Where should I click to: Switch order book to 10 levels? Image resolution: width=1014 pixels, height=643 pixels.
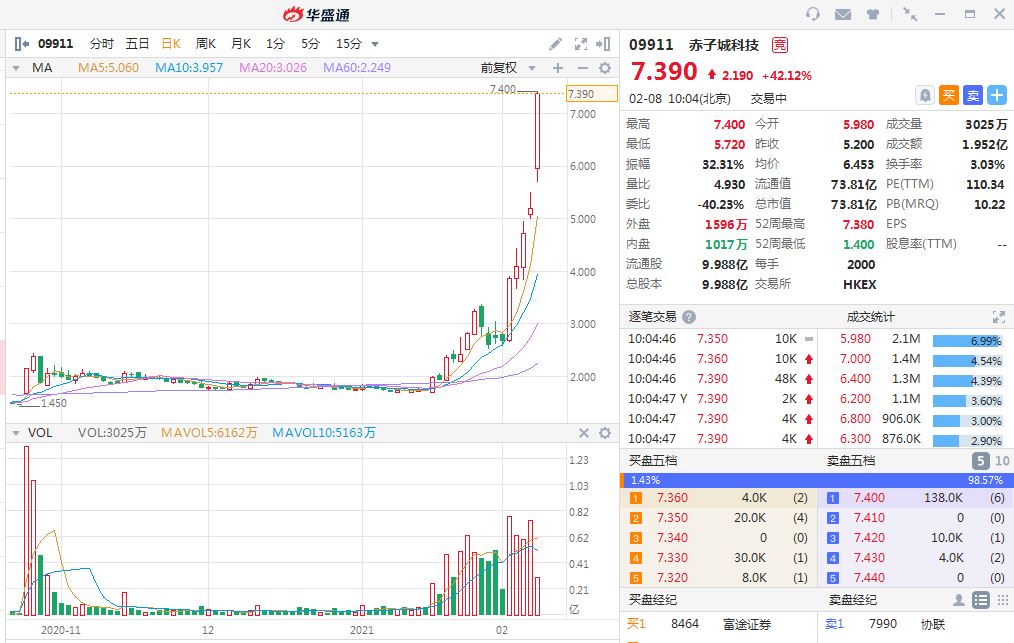[1002, 461]
